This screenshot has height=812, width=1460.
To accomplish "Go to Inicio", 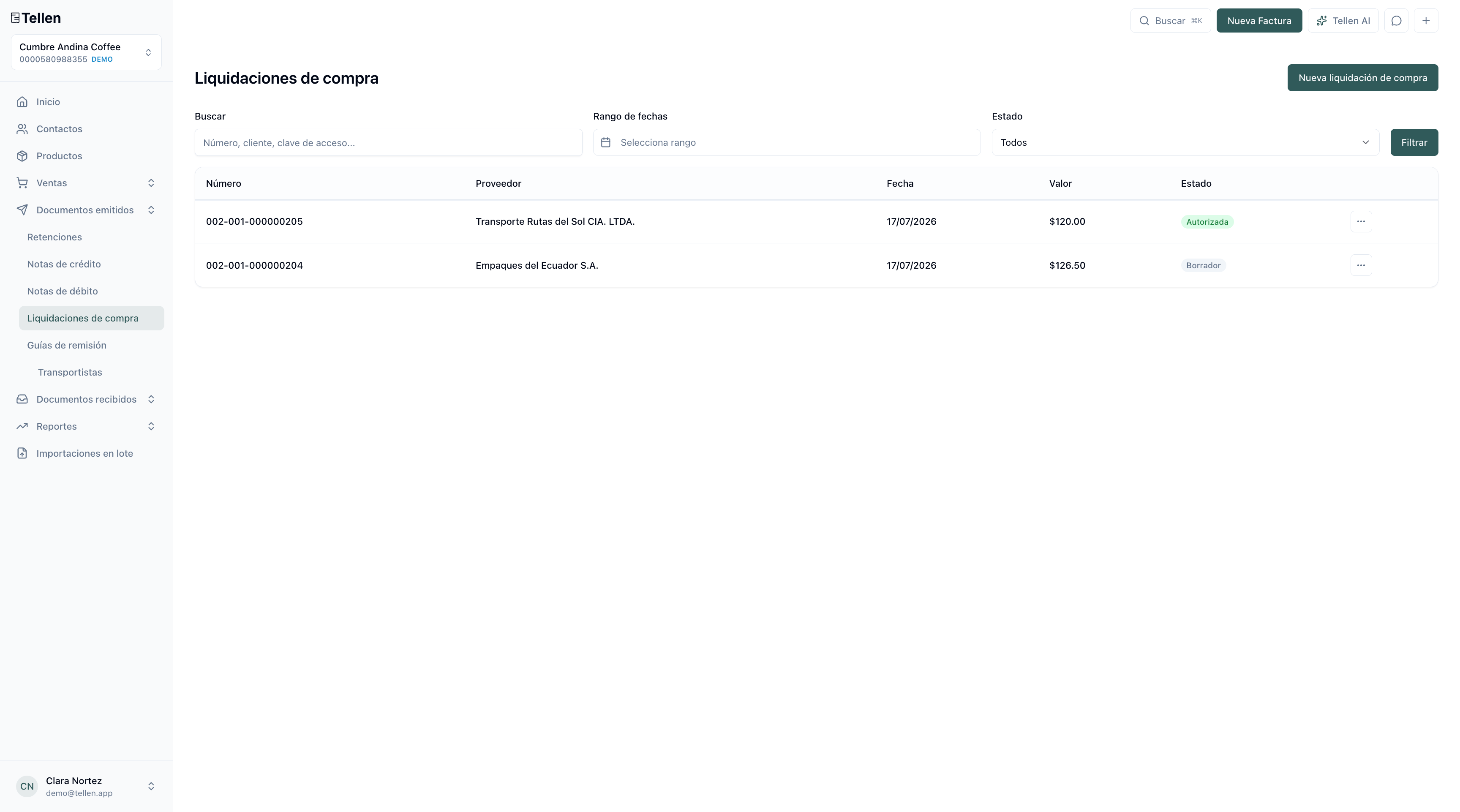I will click(x=48, y=102).
